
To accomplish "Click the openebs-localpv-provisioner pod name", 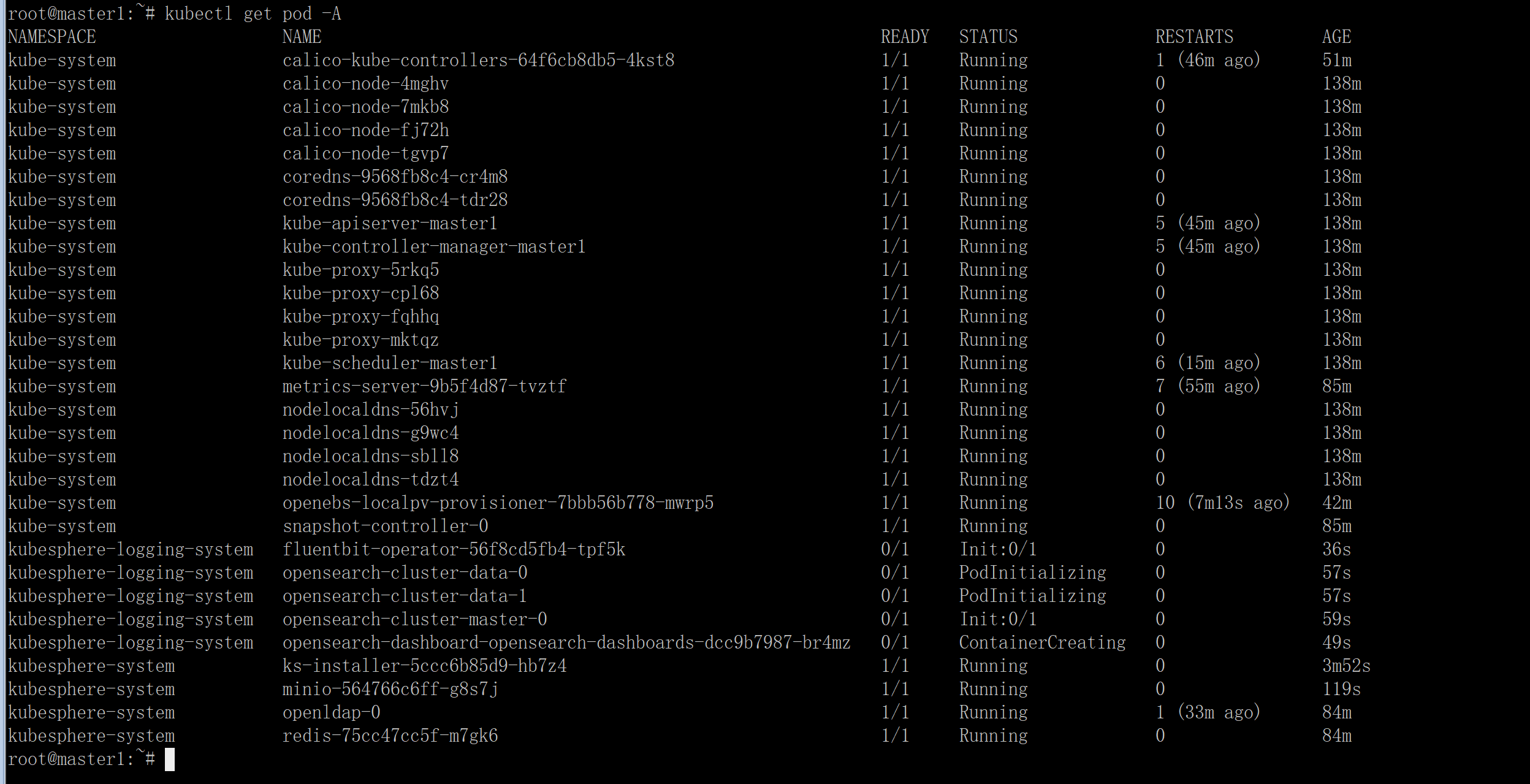I will click(x=498, y=503).
